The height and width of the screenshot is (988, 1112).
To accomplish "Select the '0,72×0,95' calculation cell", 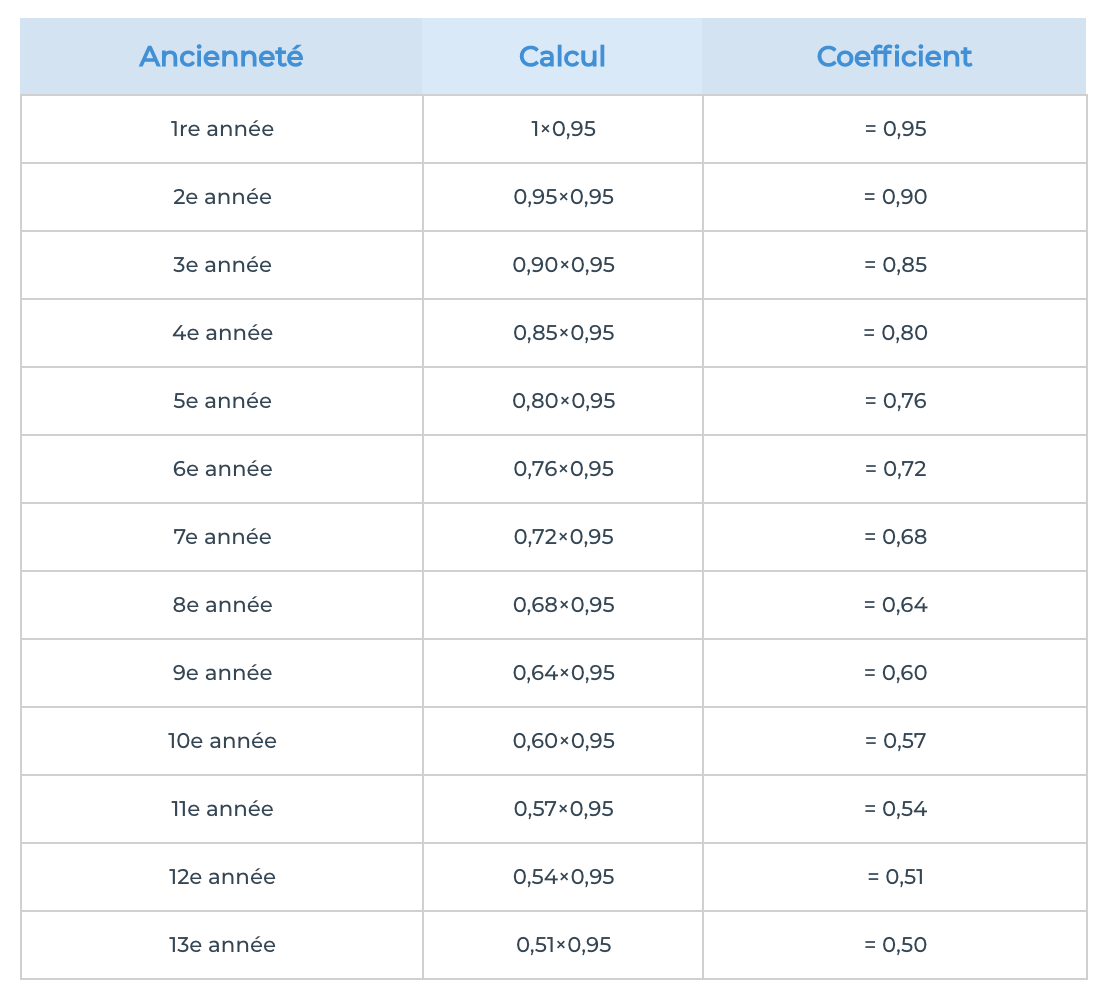I will tap(563, 537).
